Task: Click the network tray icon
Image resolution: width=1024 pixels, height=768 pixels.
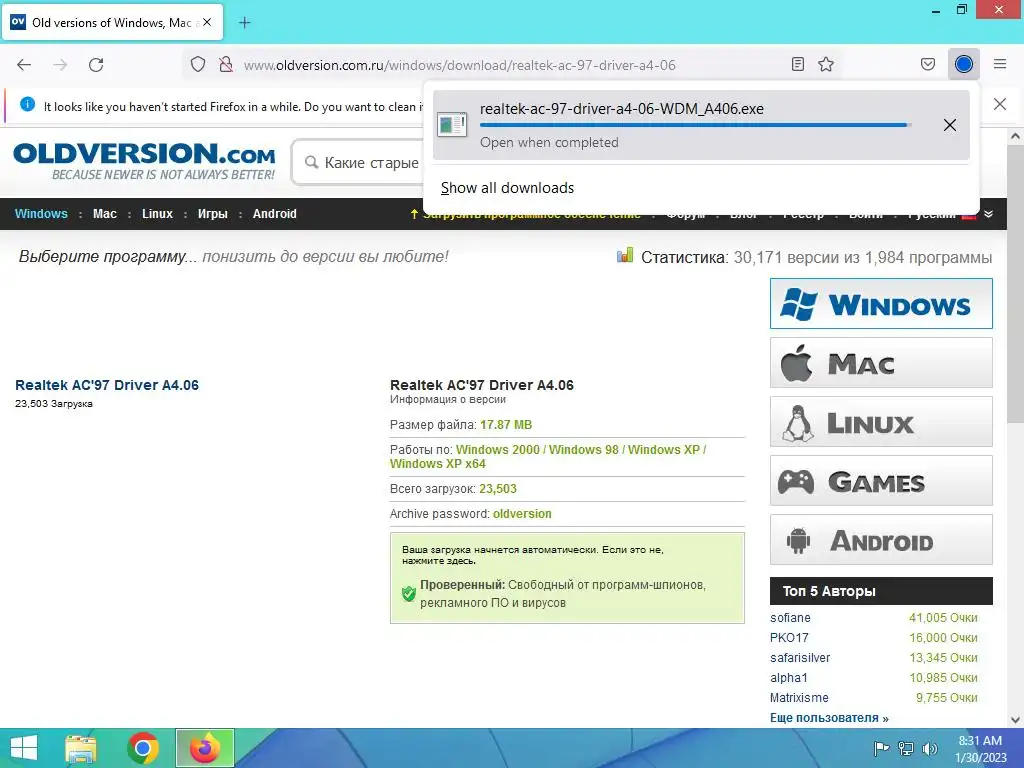Action: 906,749
